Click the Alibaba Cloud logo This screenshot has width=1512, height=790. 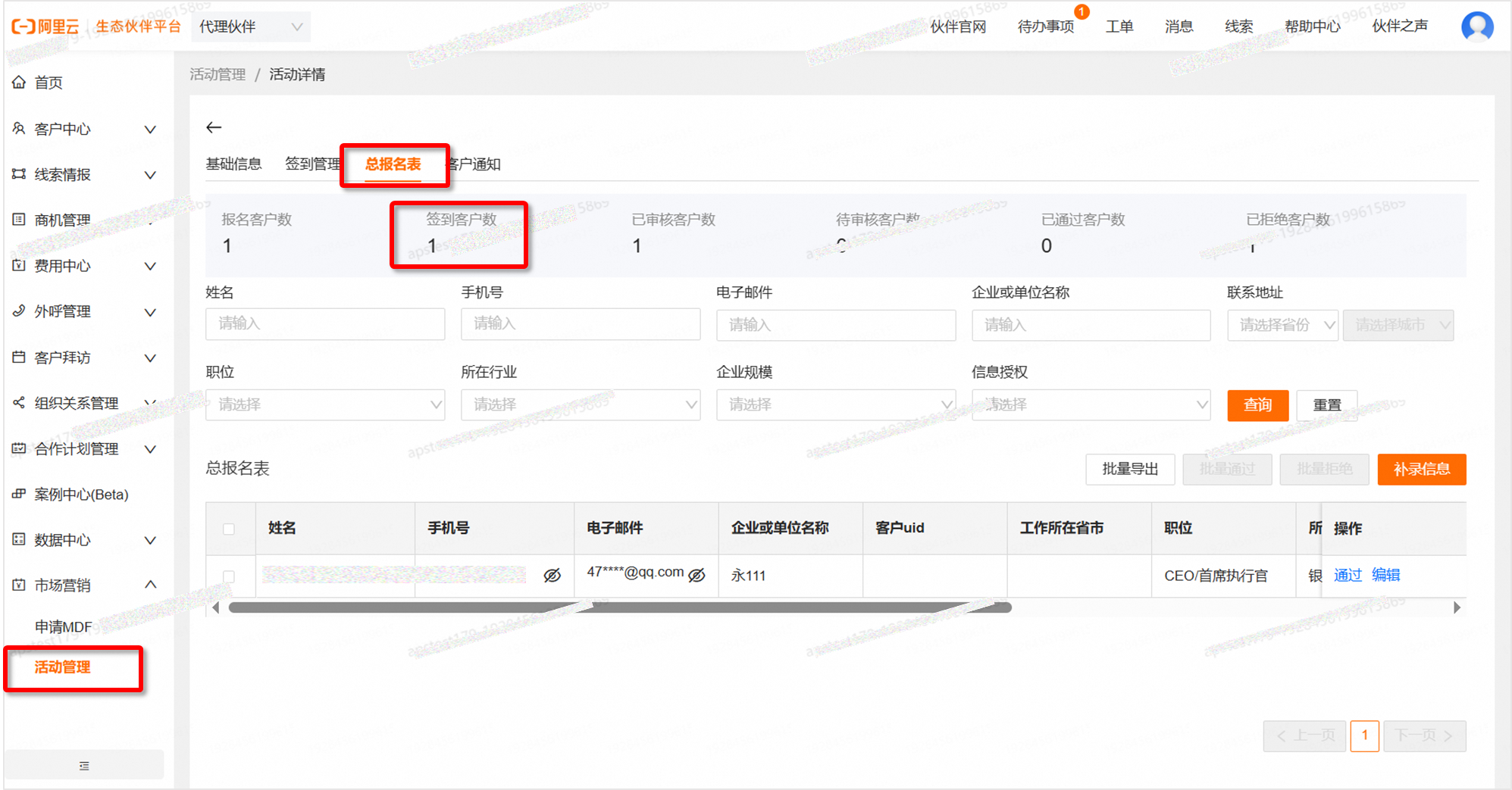45,27
